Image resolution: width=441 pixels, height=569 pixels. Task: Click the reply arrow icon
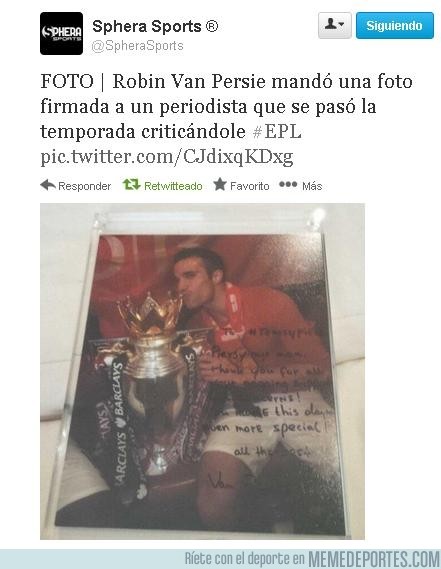(48, 185)
